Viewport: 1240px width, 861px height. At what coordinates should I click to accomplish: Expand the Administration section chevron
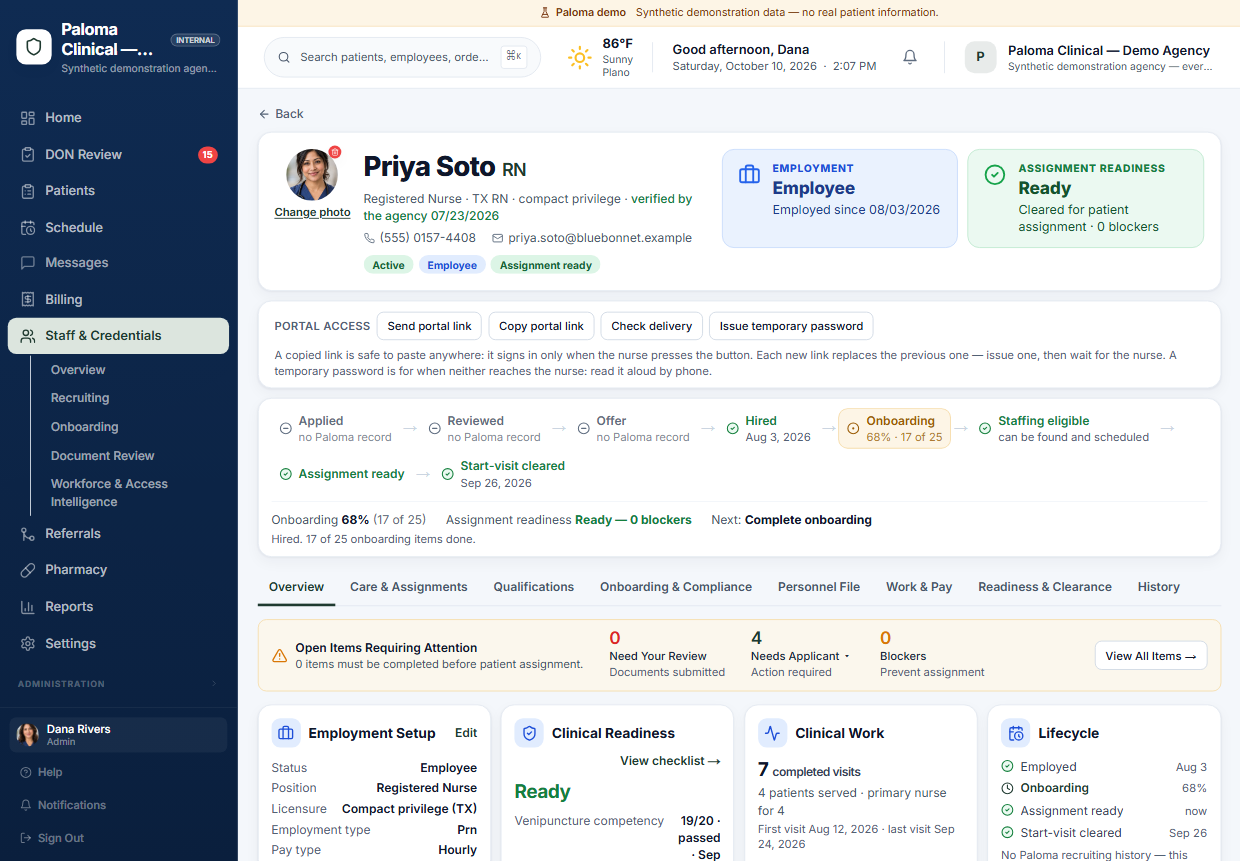point(213,684)
